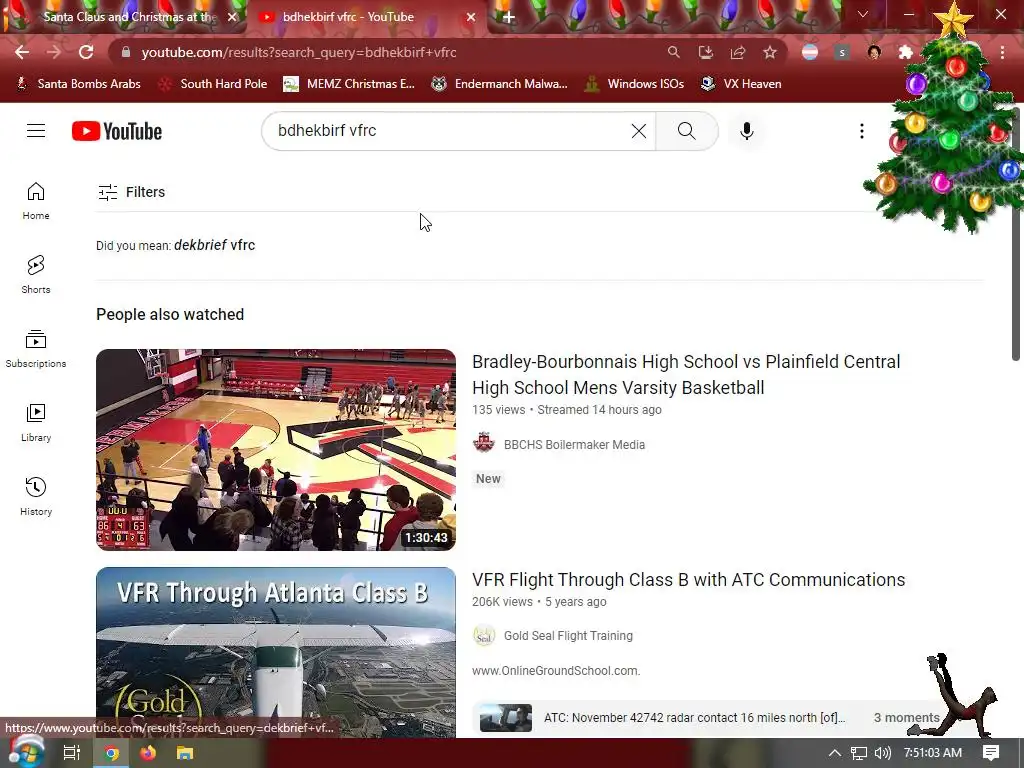
Task: Click the dekbrief vfrc suggestion
Action: (214, 246)
